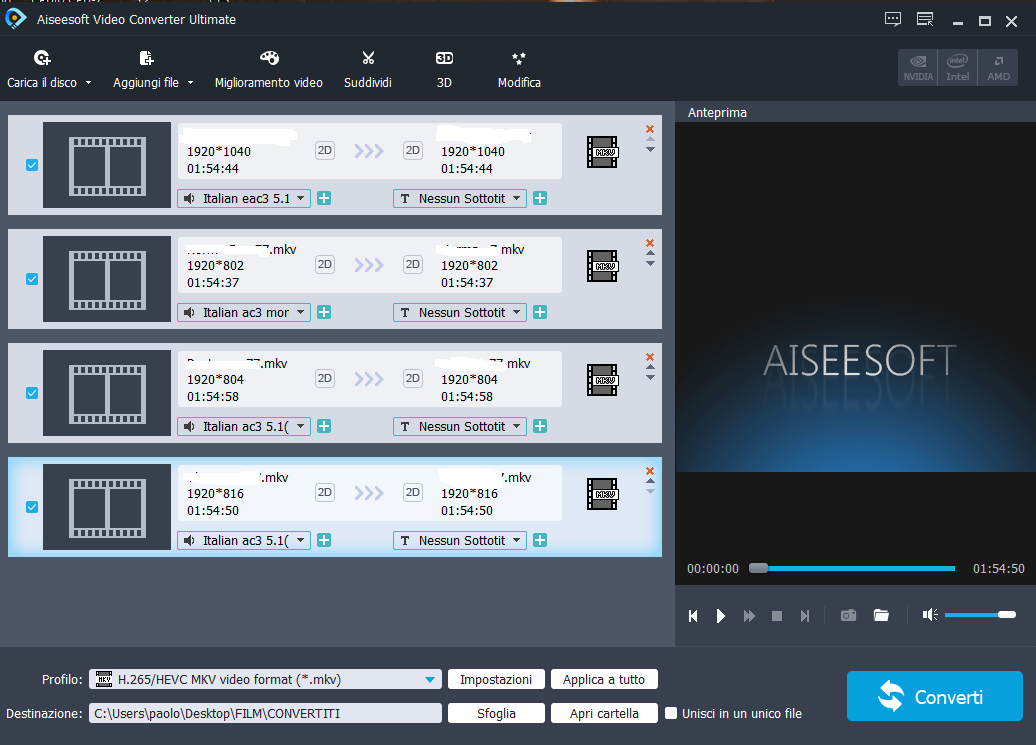Screen dimensions: 1036x745
Task: Open the subtitle dropdown for the 1920*816 file
Action: point(460,540)
